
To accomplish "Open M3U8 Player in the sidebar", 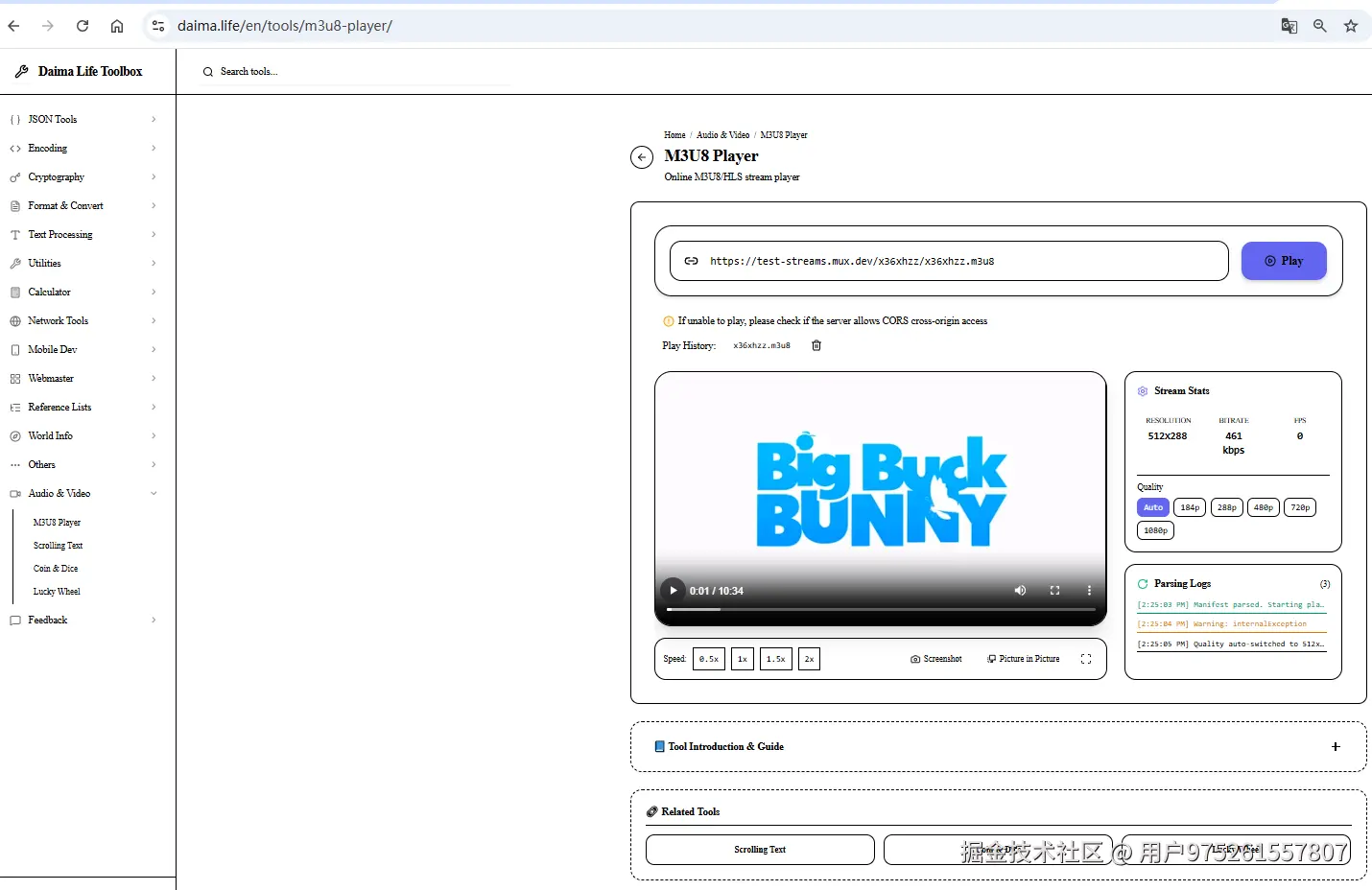I will 57,523.
